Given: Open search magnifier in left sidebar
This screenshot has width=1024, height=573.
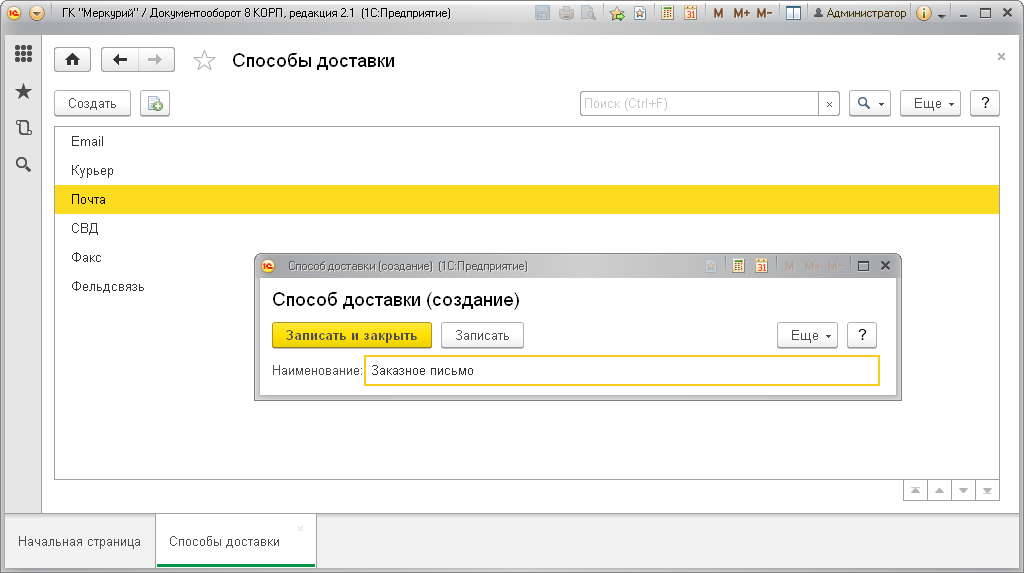Looking at the screenshot, I should 24,165.
